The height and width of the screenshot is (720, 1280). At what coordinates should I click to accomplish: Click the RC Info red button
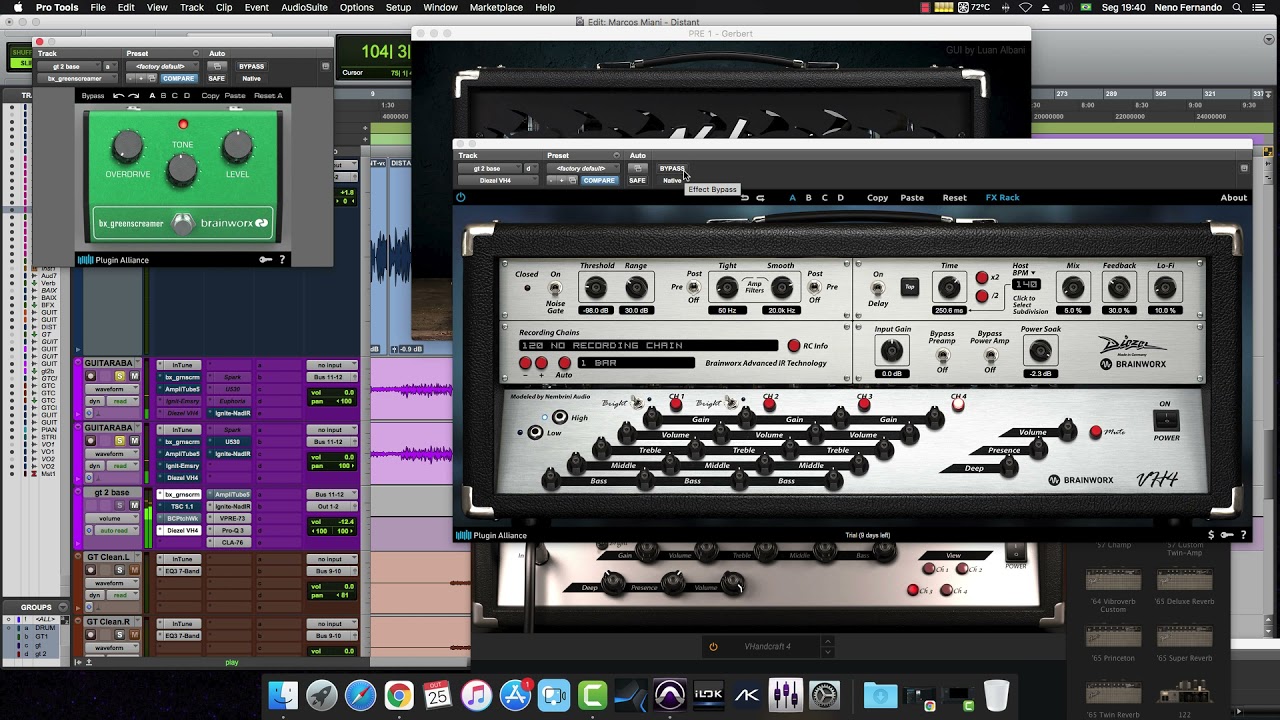tap(794, 346)
